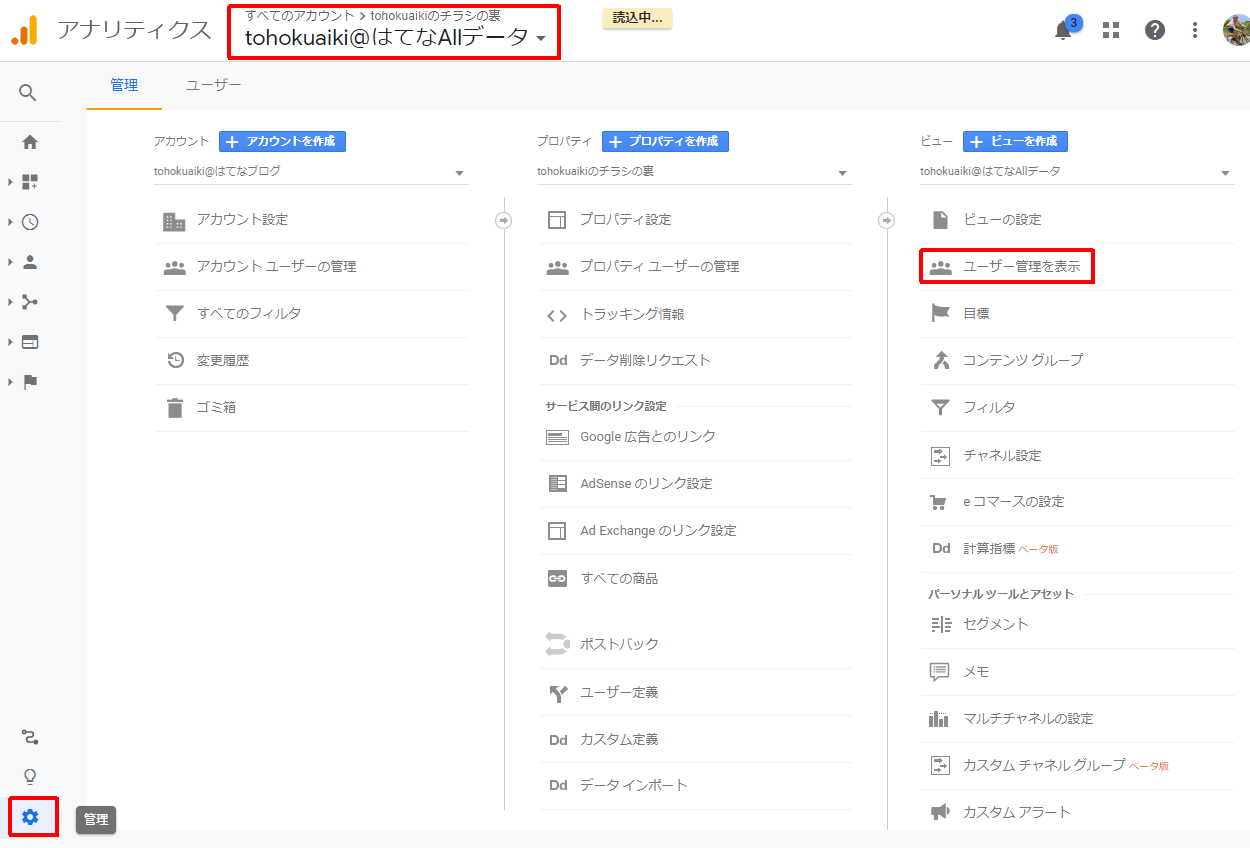Viewport: 1250px width, 848px height.
Task: Open the notifications bell
Action: point(1064,30)
